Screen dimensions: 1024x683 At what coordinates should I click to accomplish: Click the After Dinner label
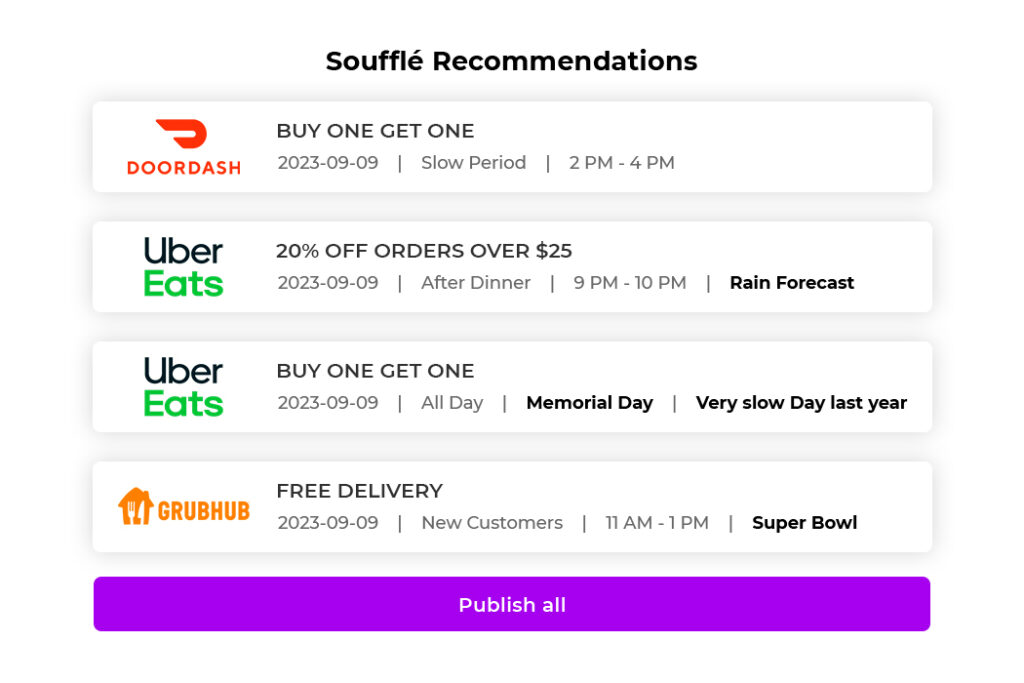[x=475, y=283]
